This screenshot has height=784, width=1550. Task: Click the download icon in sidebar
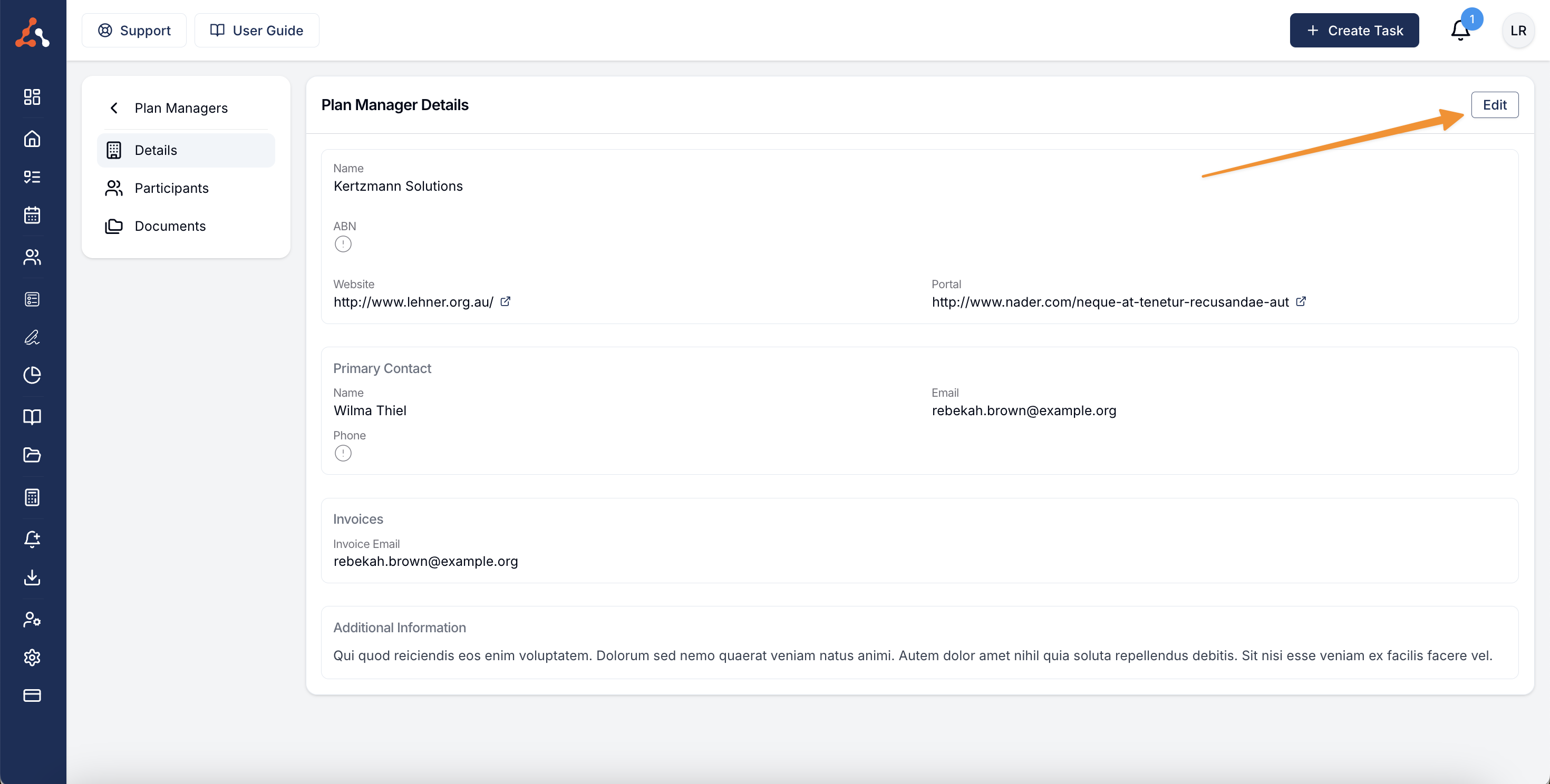tap(32, 577)
